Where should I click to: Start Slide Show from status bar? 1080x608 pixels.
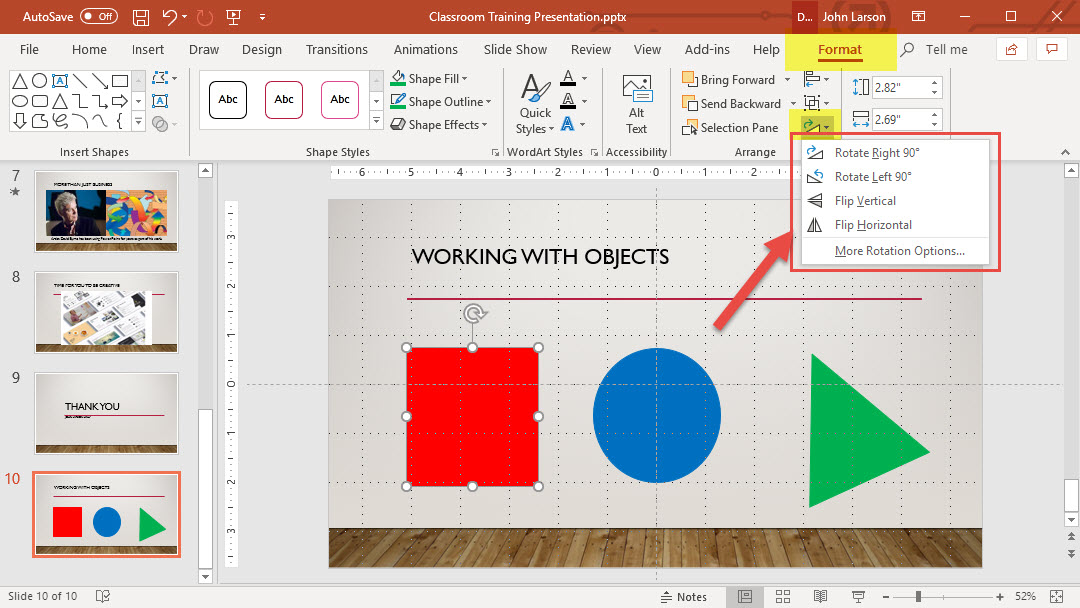click(x=856, y=597)
